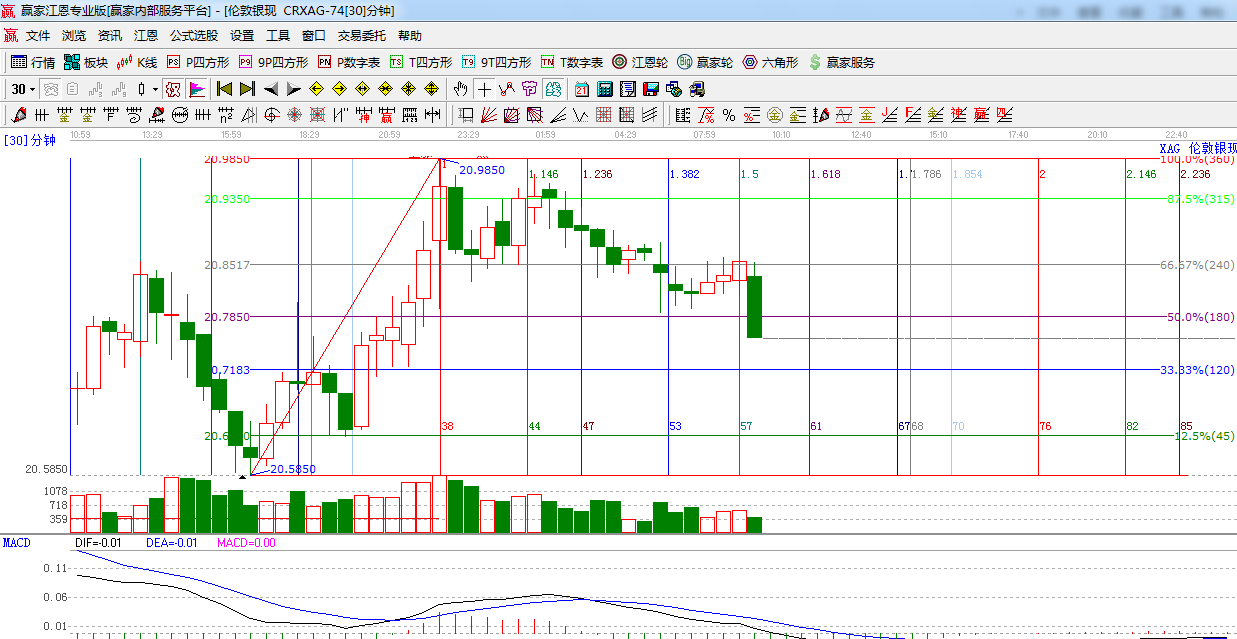1237x639 pixels.
Task: Select the plain percent sign drawing tool
Action: click(x=729, y=115)
